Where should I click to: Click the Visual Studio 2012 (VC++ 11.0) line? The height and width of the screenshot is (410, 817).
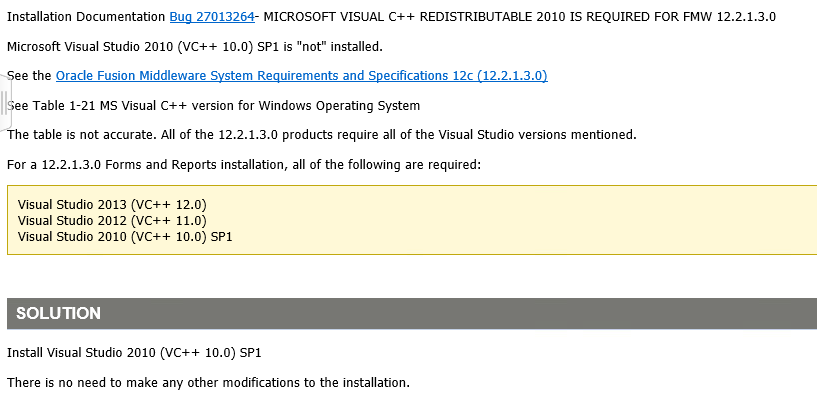(x=112, y=220)
